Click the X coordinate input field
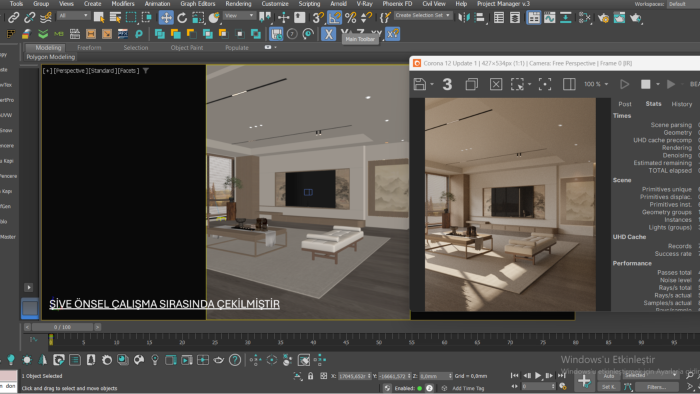This screenshot has width=700, height=394. click(355, 376)
